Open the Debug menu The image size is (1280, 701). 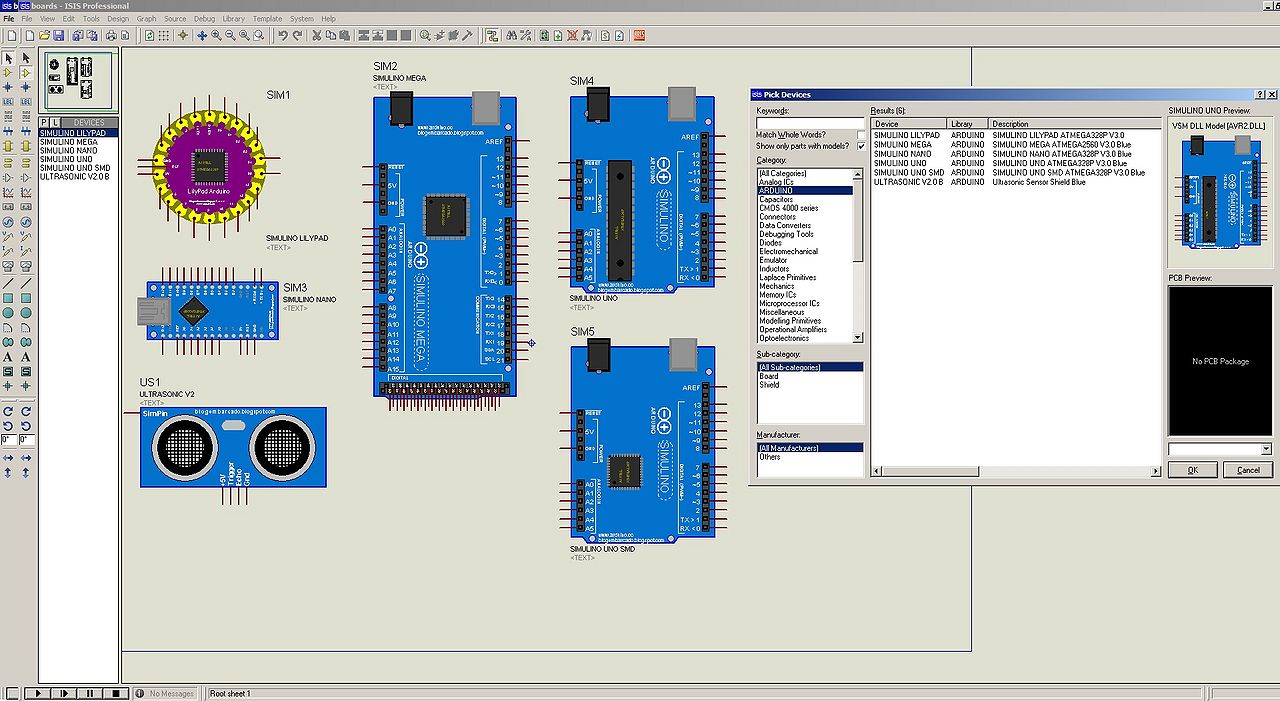(204, 19)
